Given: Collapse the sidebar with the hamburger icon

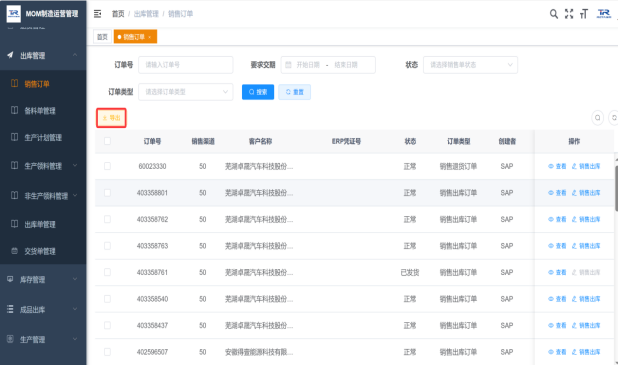Looking at the screenshot, I should click(x=97, y=14).
